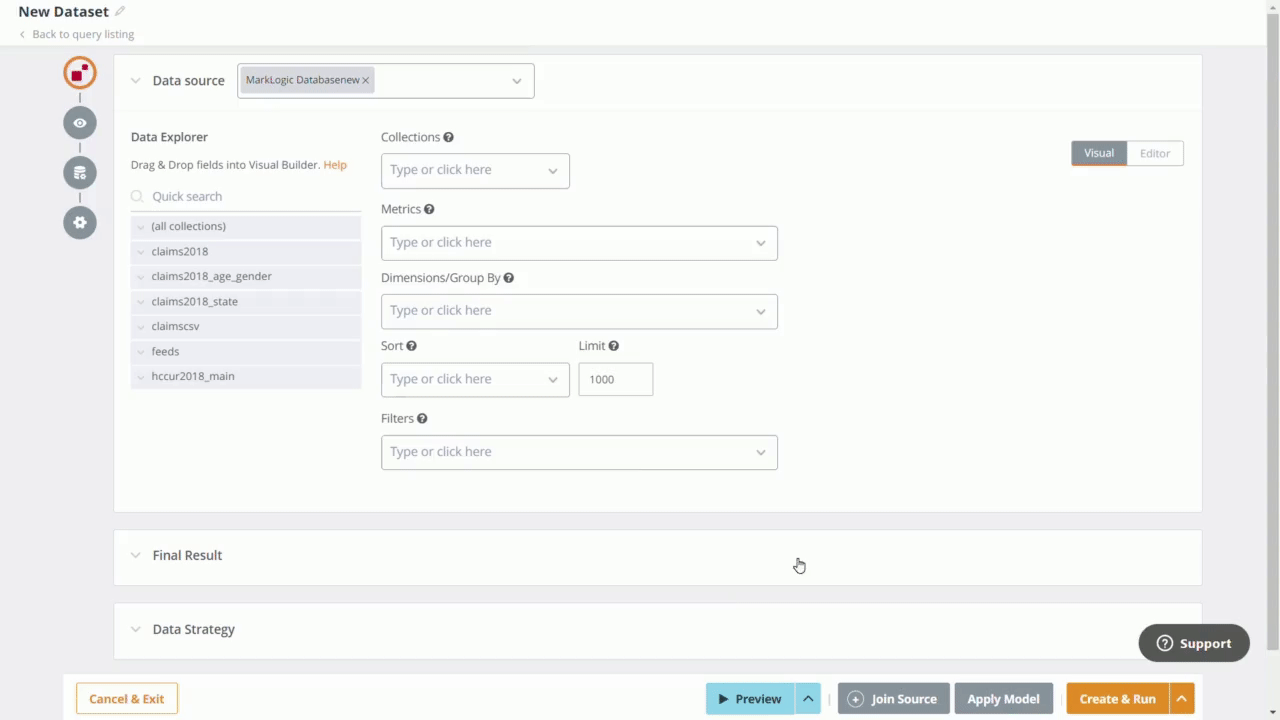Viewport: 1280px width, 720px height.
Task: Open the Metrics help icon
Action: coord(429,208)
